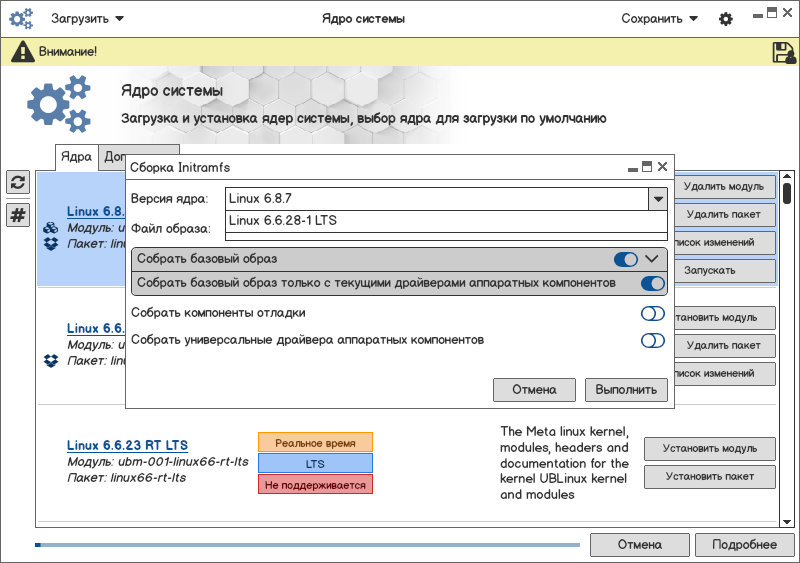Select 'Linux 6.6.28-1 LTS' from the list
800x563 pixels.
click(x=283, y=221)
